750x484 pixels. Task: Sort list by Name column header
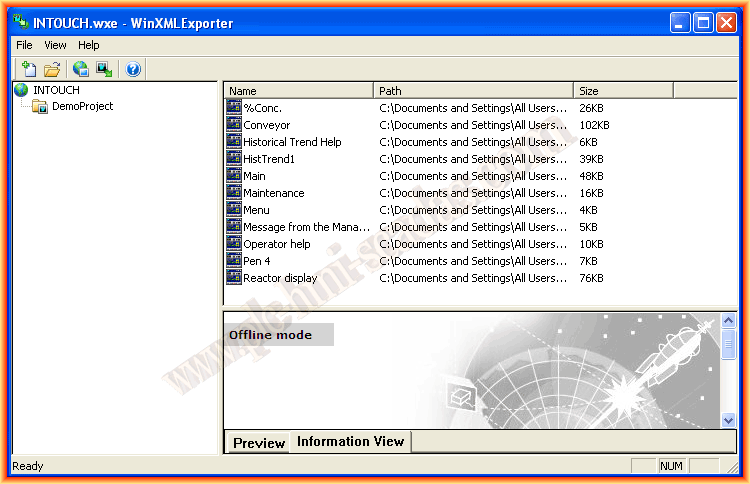tap(298, 91)
